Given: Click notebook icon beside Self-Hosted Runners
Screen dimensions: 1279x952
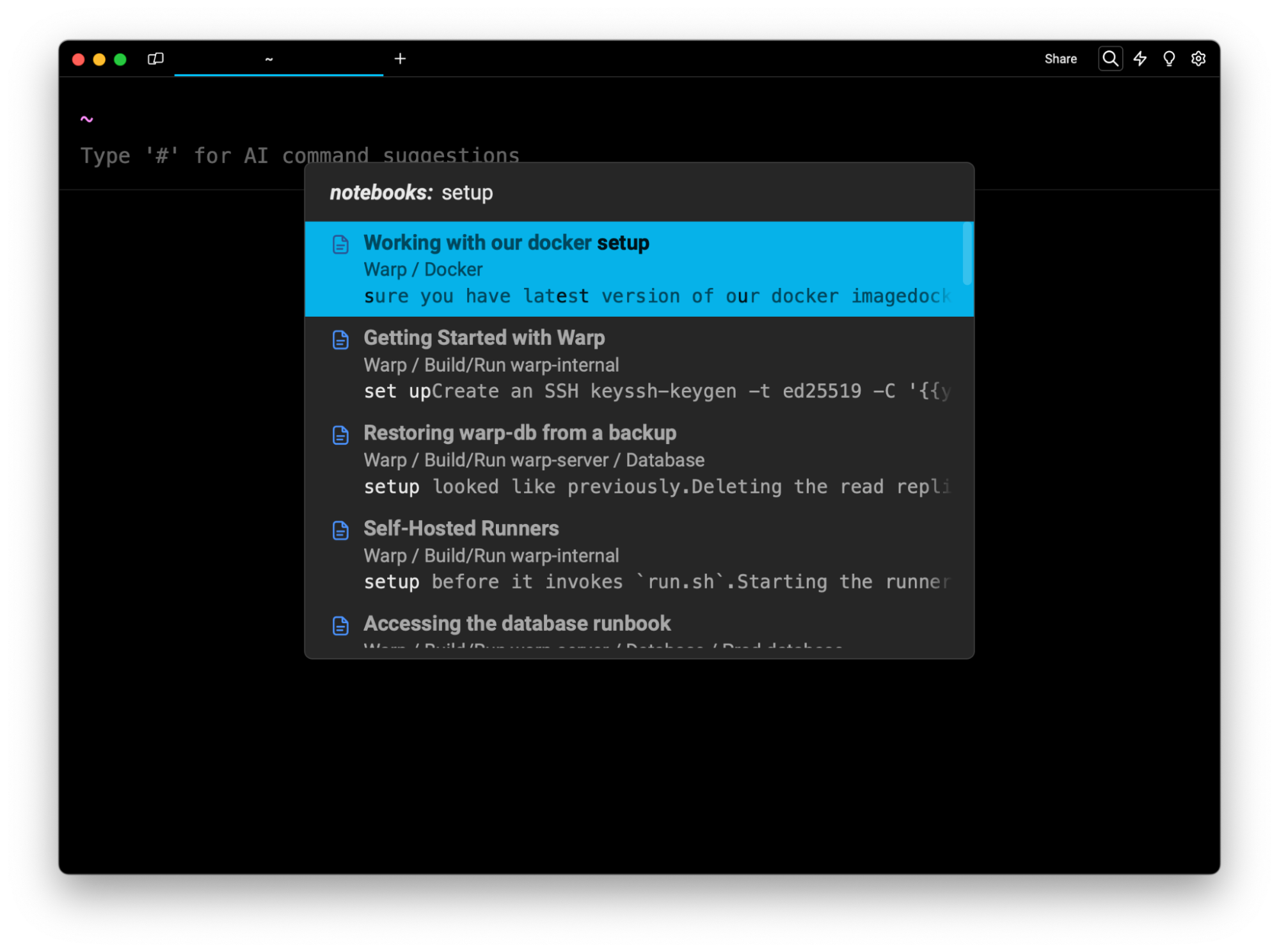Looking at the screenshot, I should (x=340, y=530).
